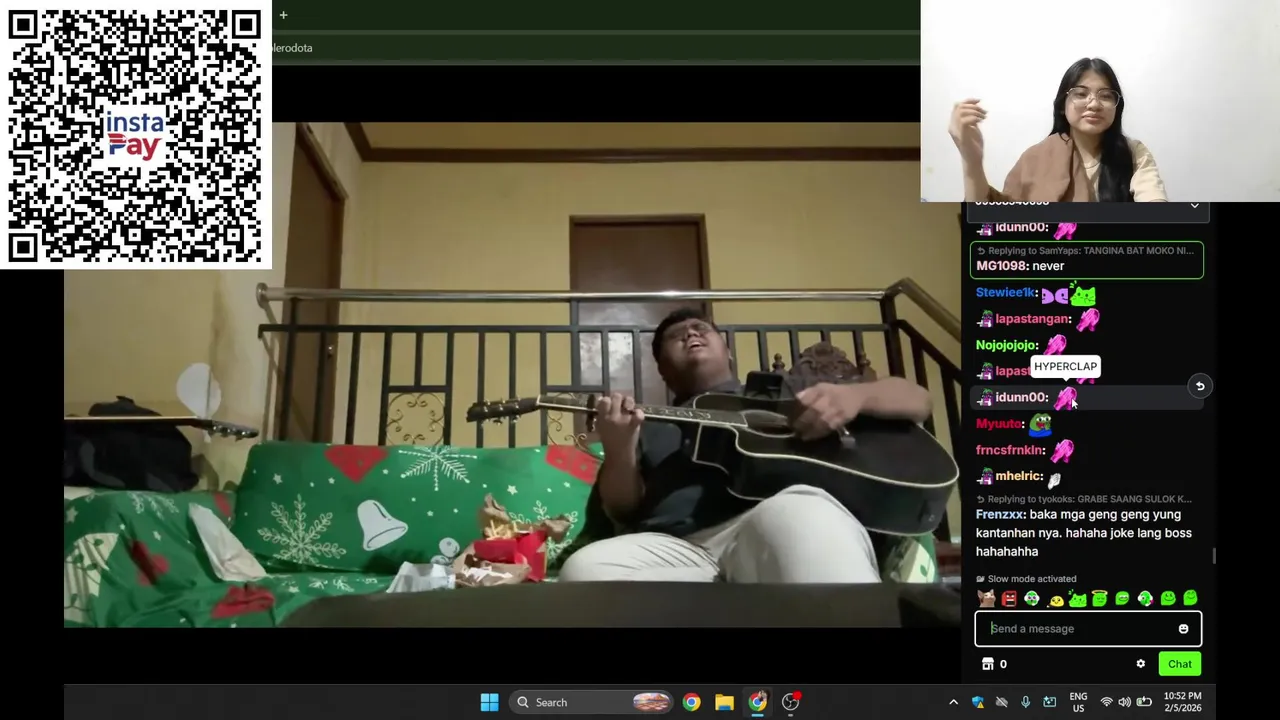Viewport: 1280px width, 720px height.
Task: Click the pink clap emote from frncsfrnkin
Action: [1062, 451]
